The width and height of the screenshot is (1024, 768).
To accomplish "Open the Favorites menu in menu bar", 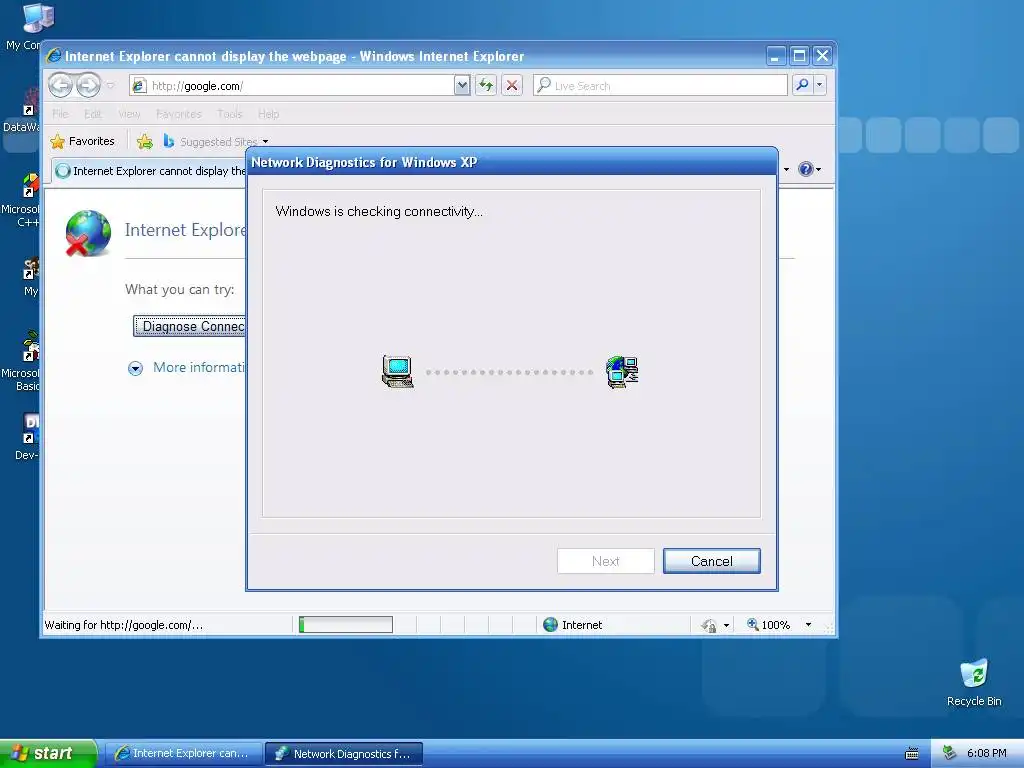I will tap(178, 114).
